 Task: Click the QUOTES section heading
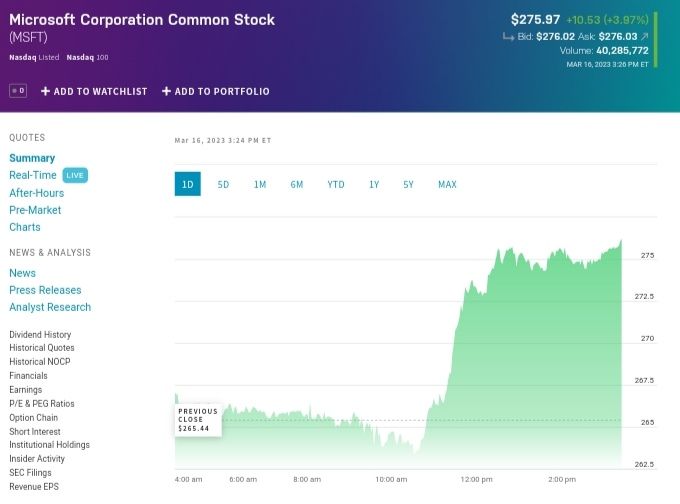[x=27, y=138]
